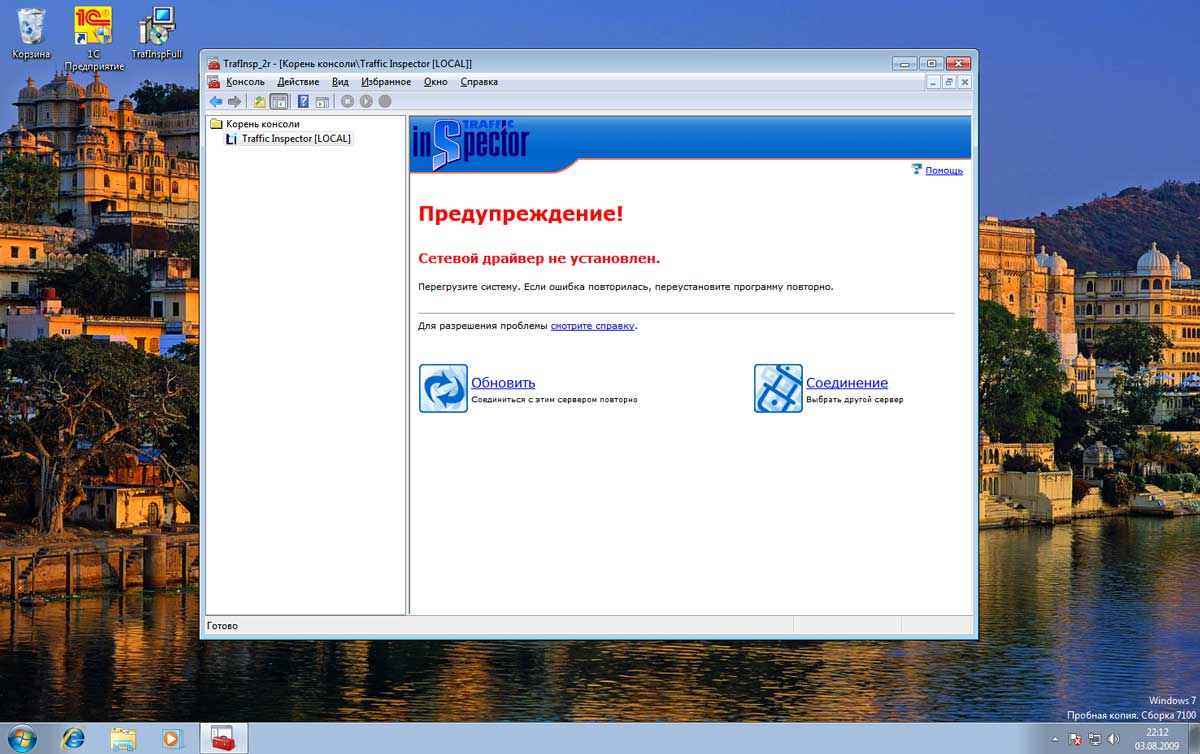The width and height of the screenshot is (1200, 754).
Task: Click the Соединение link
Action: 847,383
